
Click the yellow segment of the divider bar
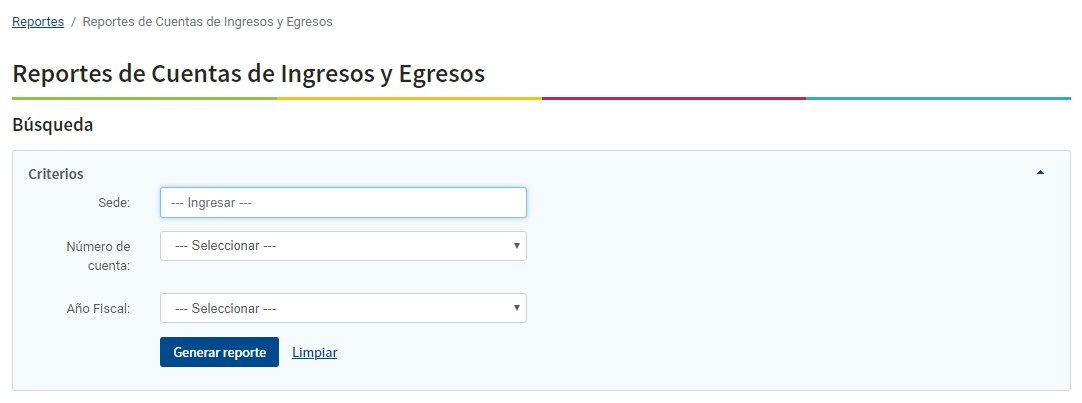coord(409,98)
